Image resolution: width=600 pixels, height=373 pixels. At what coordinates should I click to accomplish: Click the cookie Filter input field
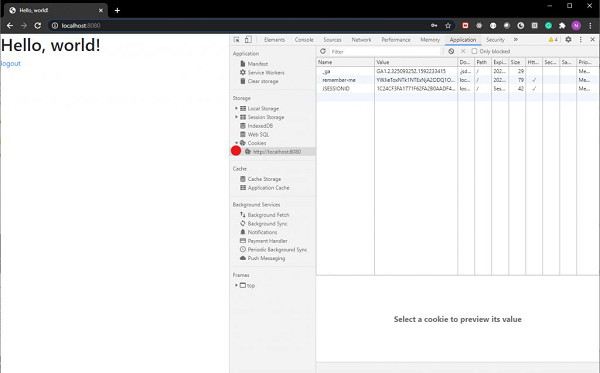[385, 51]
